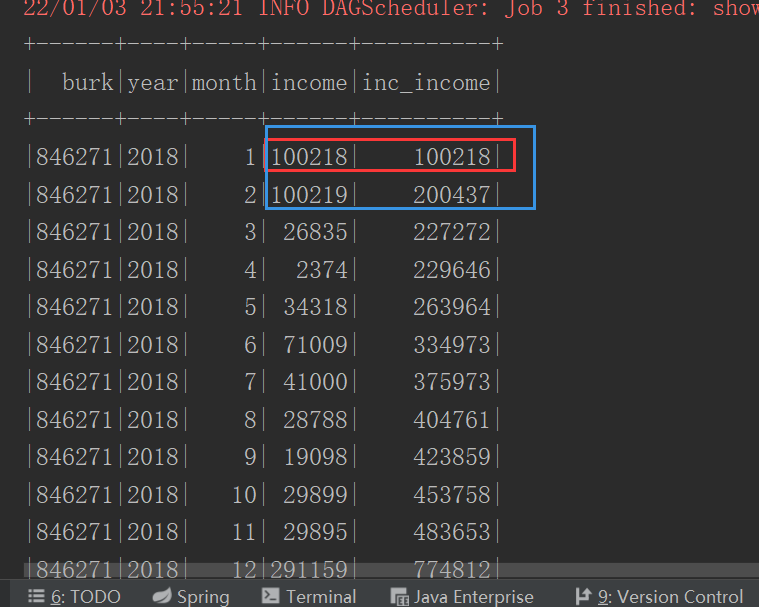Screen dimensions: 759x607
Task: Click the DAGScheduler Job 3 finished log line
Action: pyautogui.click(x=391, y=8)
